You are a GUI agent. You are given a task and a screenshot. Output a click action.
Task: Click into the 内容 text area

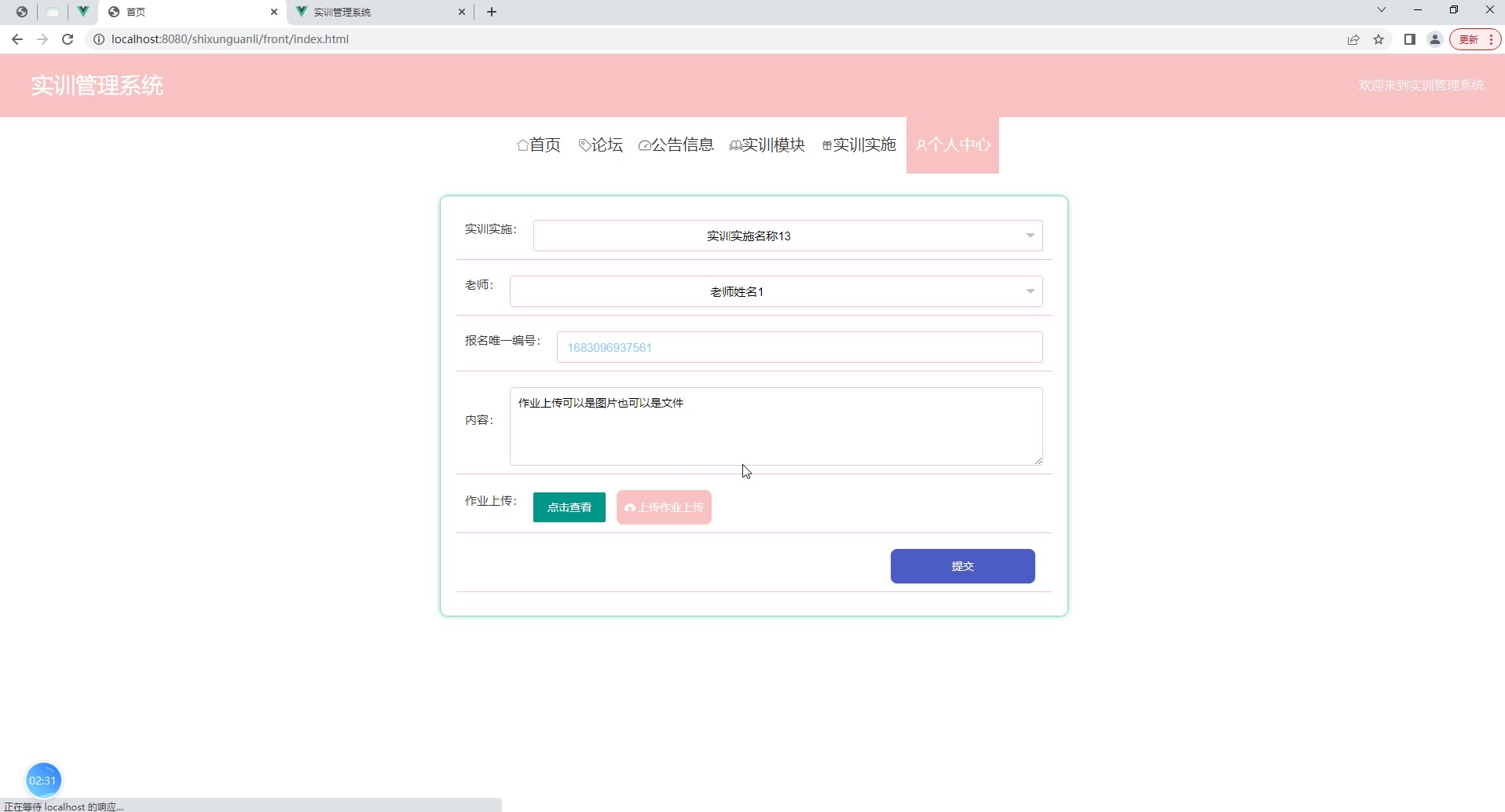point(775,426)
